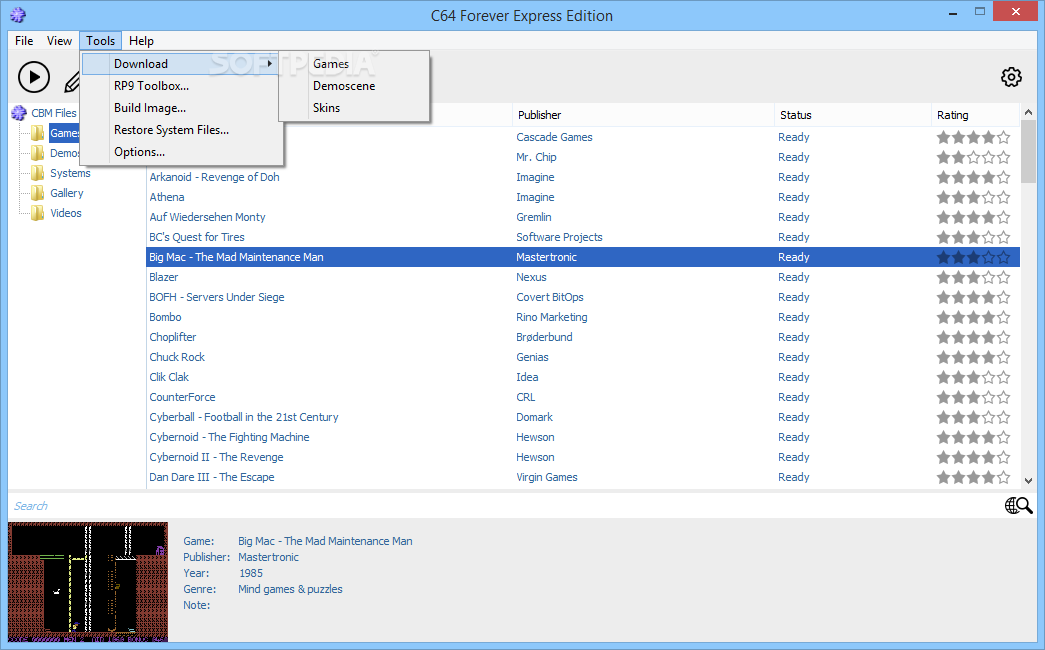Close the Tools menu
1045x650 pixels.
(101, 41)
